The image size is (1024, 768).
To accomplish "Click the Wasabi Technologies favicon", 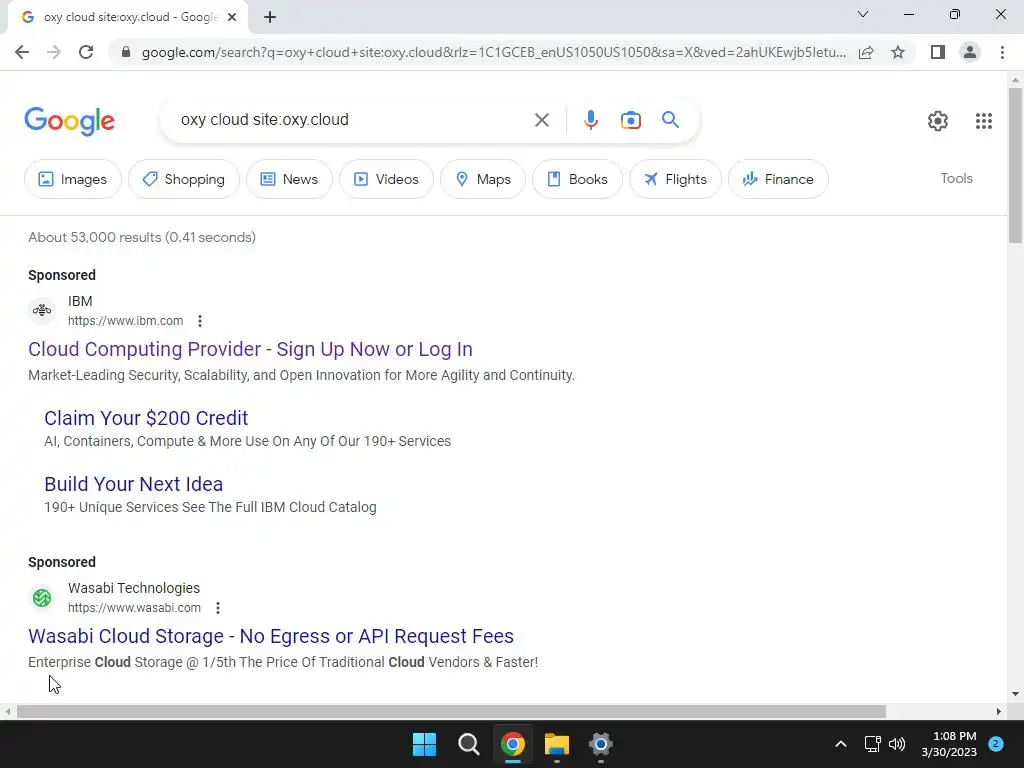I will tap(42, 598).
